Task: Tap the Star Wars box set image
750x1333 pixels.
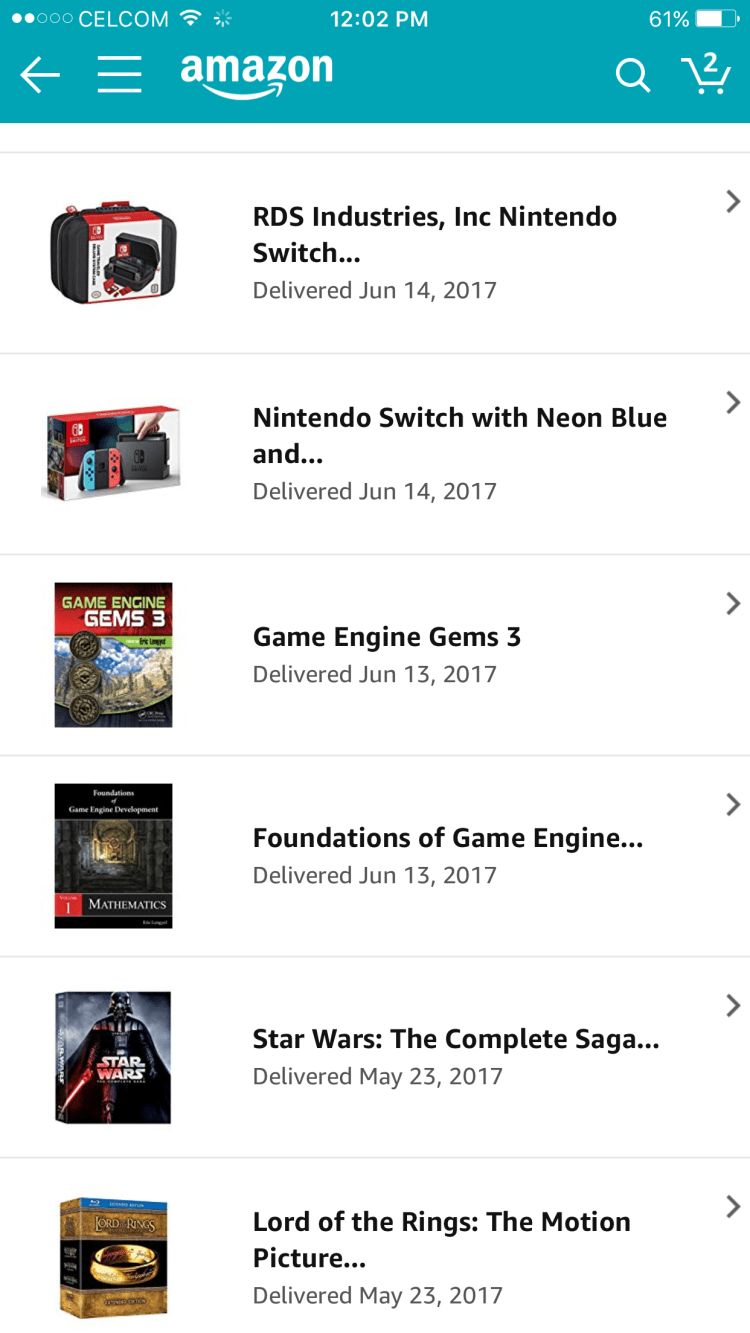Action: [x=113, y=1057]
